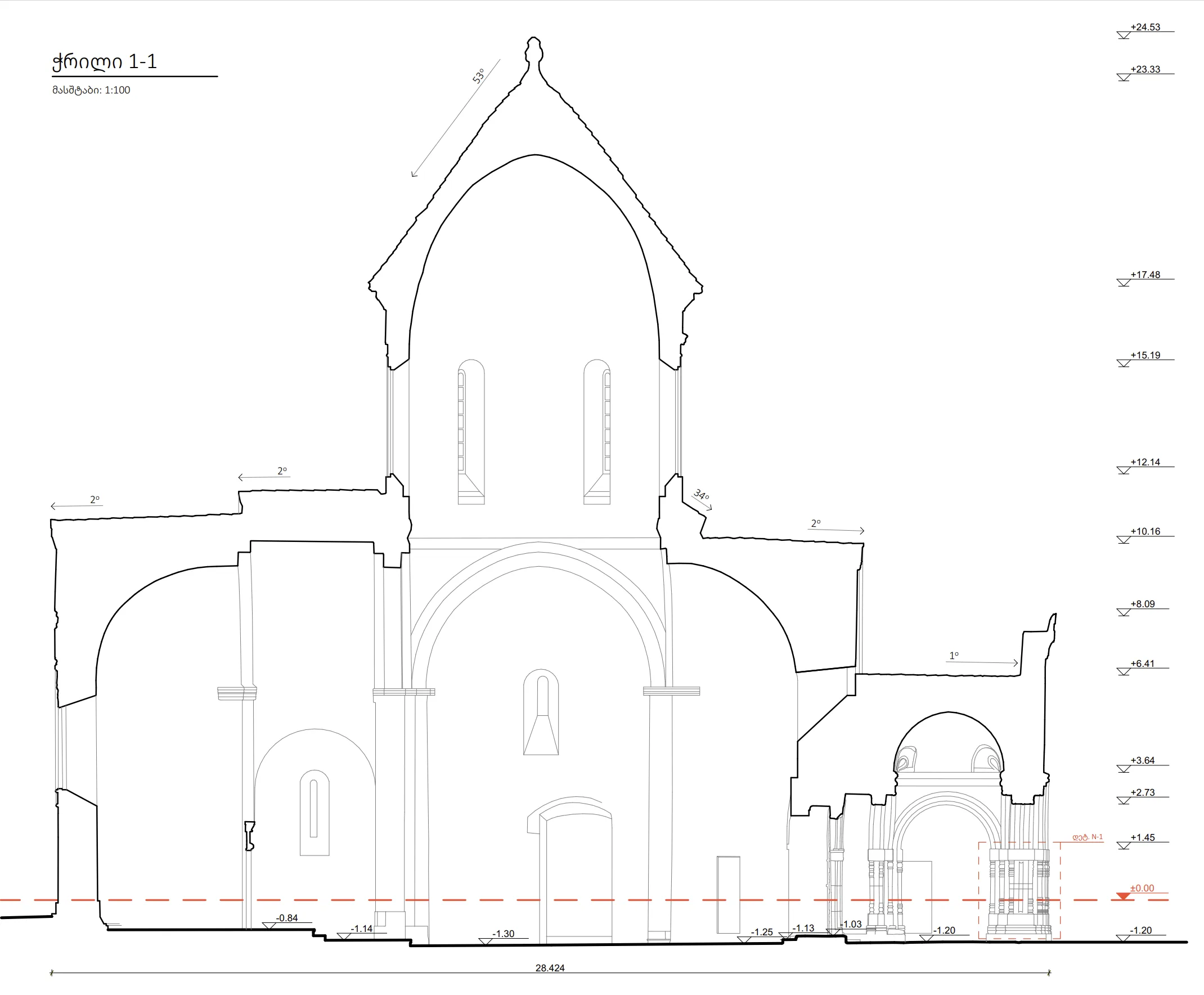
Task: Select the +3.64 elevation label
Action: click(1142, 760)
